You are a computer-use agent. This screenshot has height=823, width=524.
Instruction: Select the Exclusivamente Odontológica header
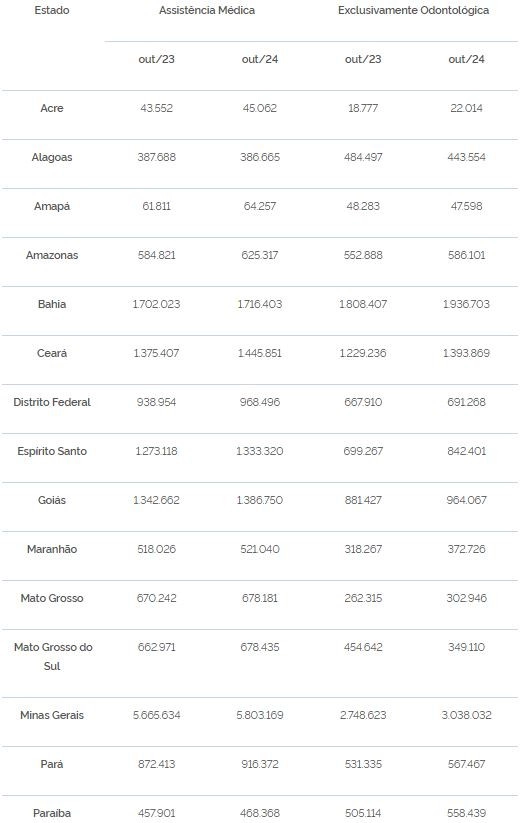tap(413, 10)
